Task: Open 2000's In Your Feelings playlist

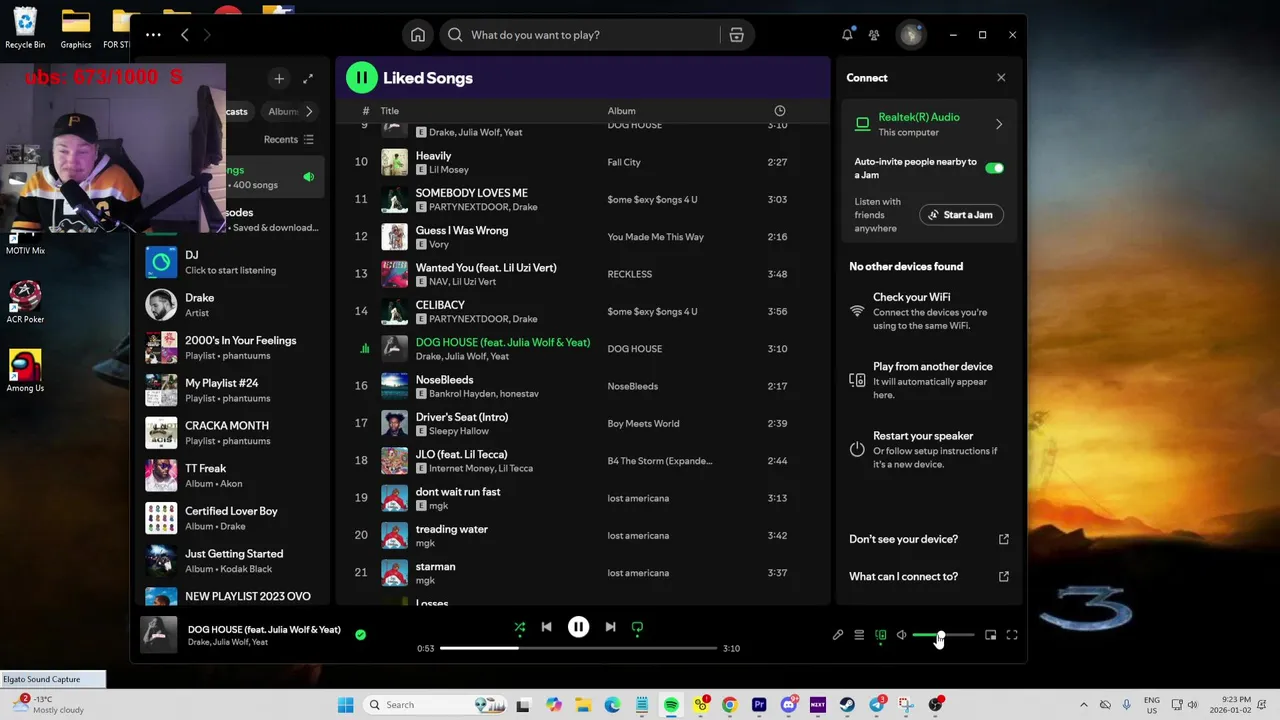Action: point(232,348)
